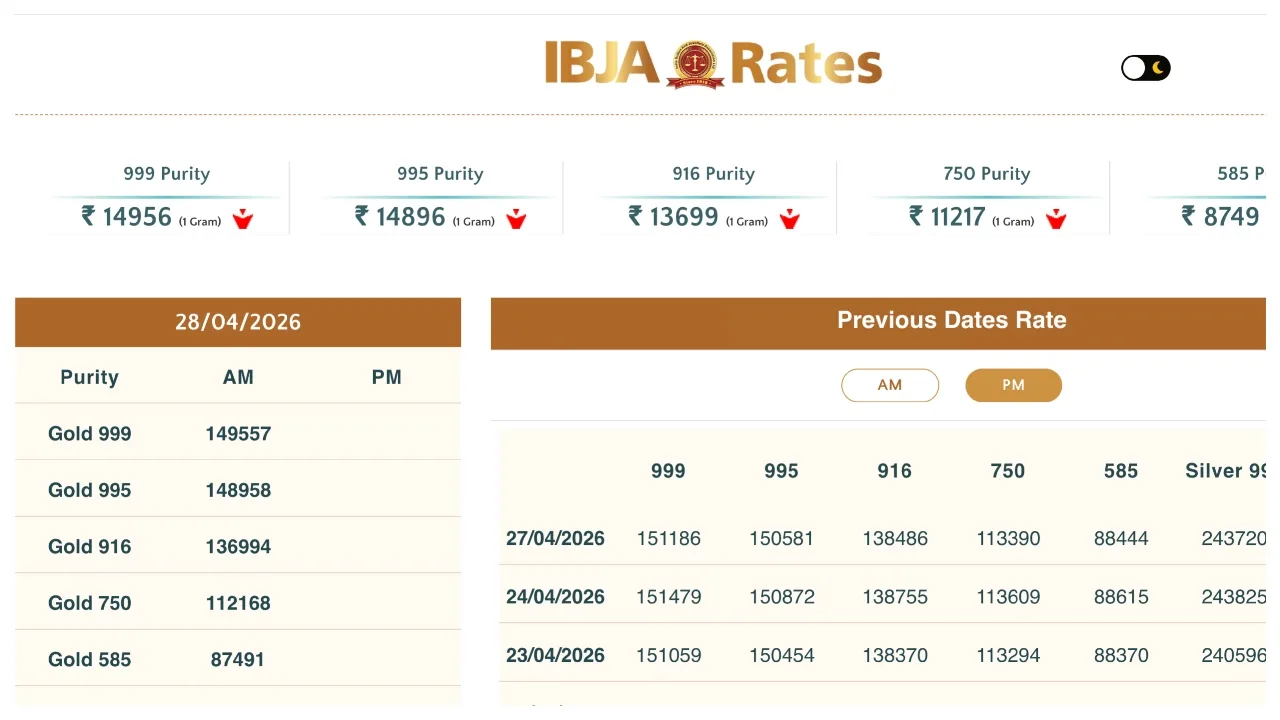Select the 916 Purity rate card
The height and width of the screenshot is (720, 1280).
click(713, 199)
